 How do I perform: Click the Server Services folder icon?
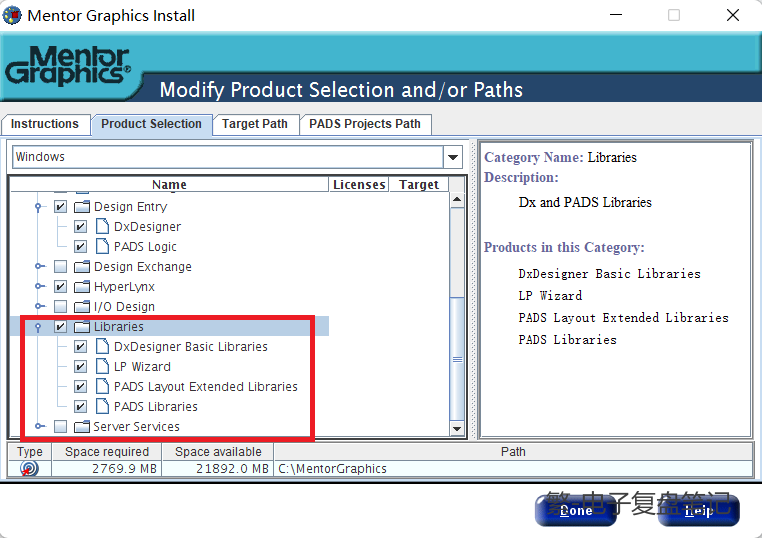(82, 427)
